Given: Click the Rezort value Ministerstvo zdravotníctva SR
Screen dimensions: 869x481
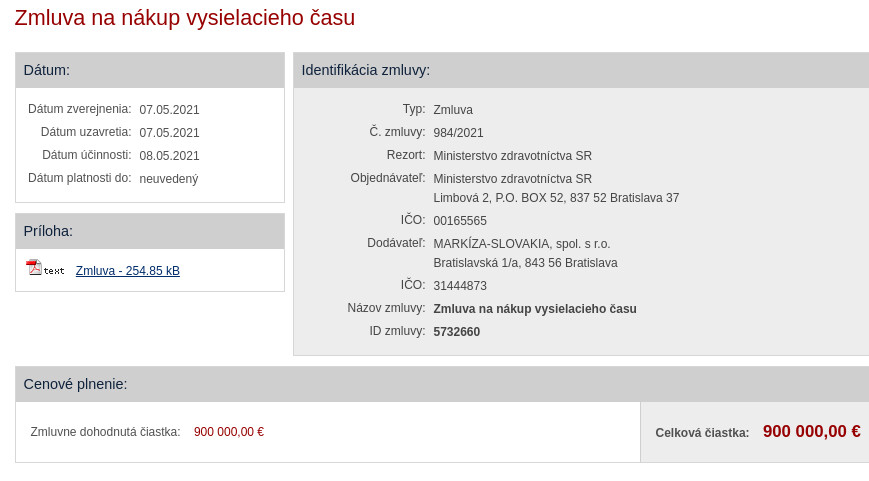Looking at the screenshot, I should pos(512,156).
